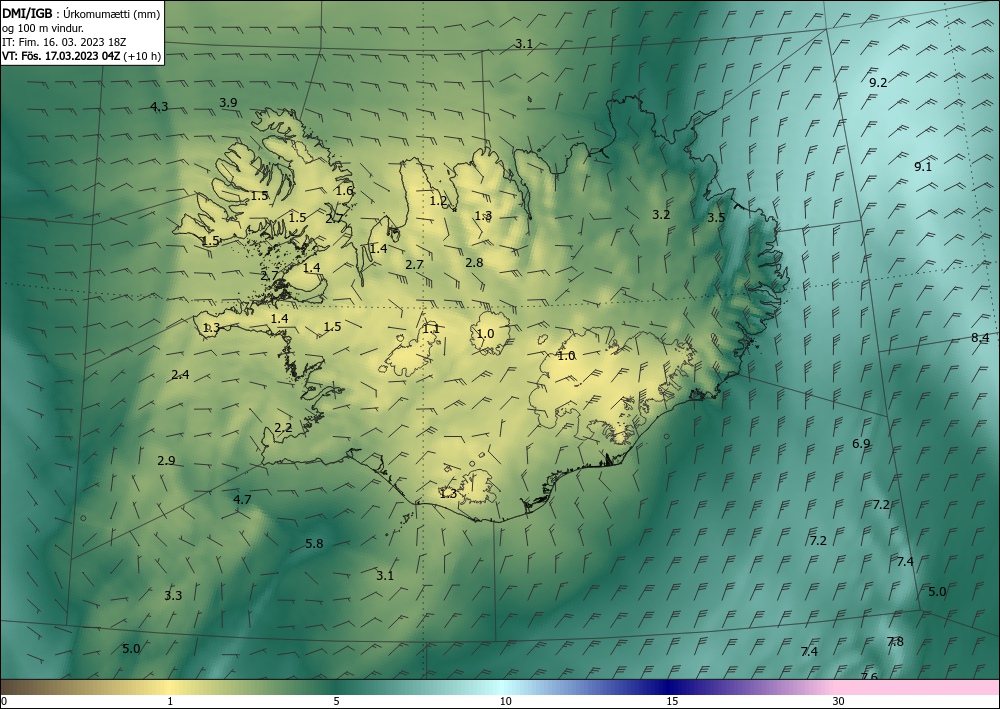Click the 1.1 value label
Viewport: 1000px width, 709px height.
431,329
